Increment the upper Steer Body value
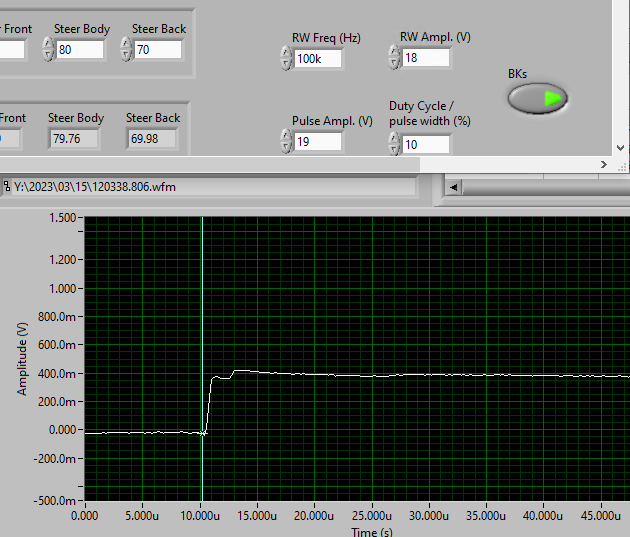The height and width of the screenshot is (537, 630). coord(48,43)
